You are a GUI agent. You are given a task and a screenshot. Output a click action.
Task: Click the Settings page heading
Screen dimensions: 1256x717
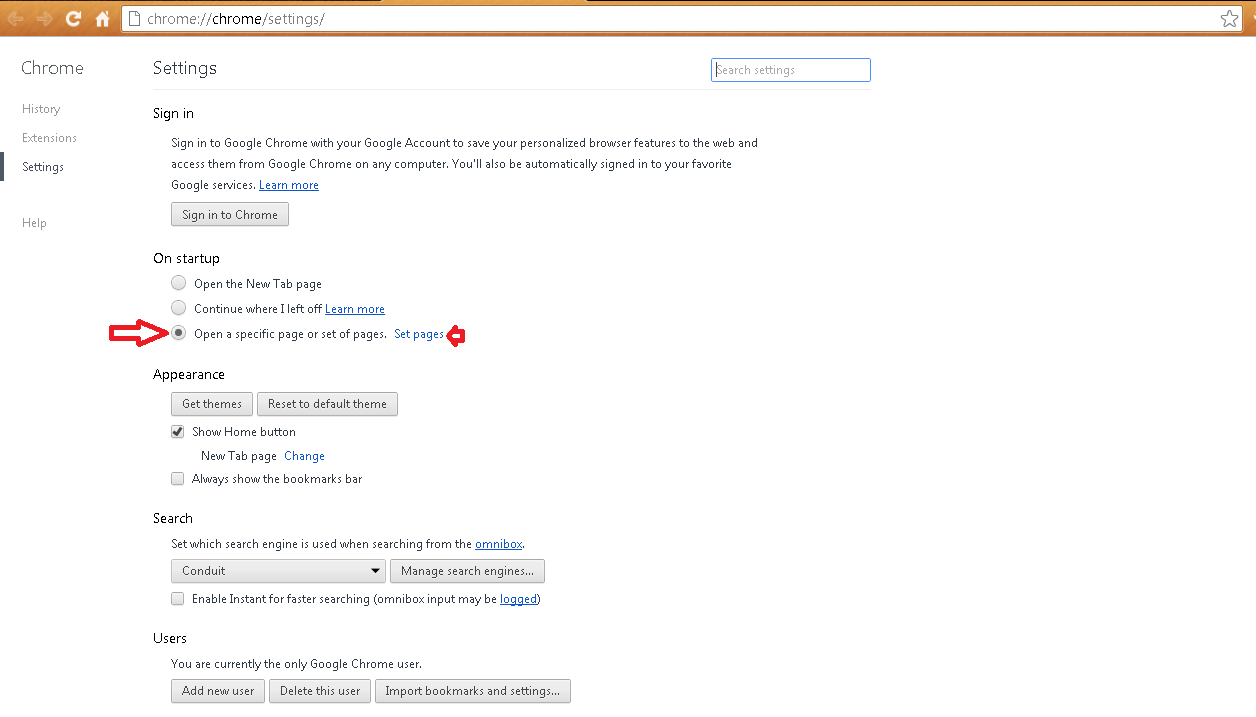185,68
